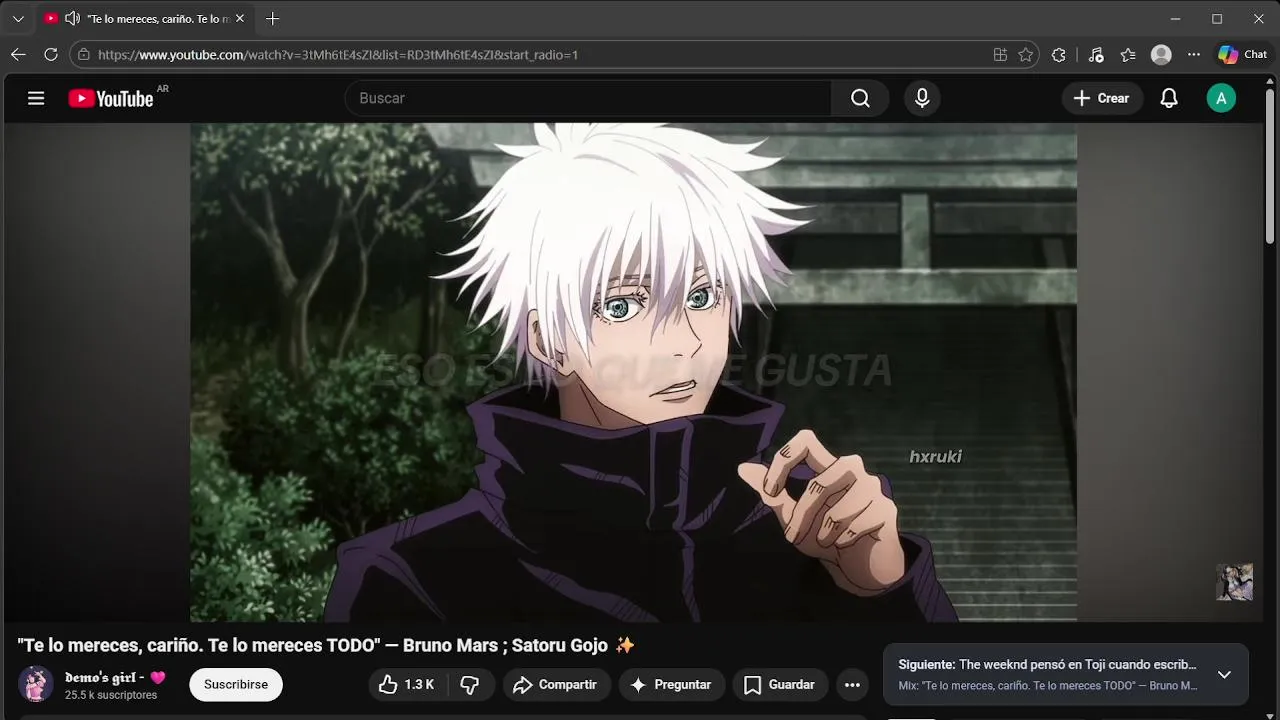Mute the tab via the speaker icon
1280x720 pixels.
point(72,18)
